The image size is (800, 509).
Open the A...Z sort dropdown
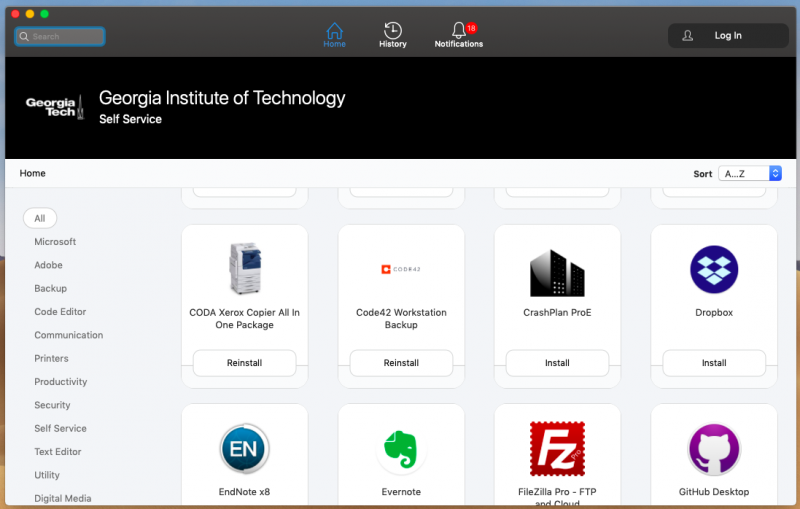tap(749, 174)
